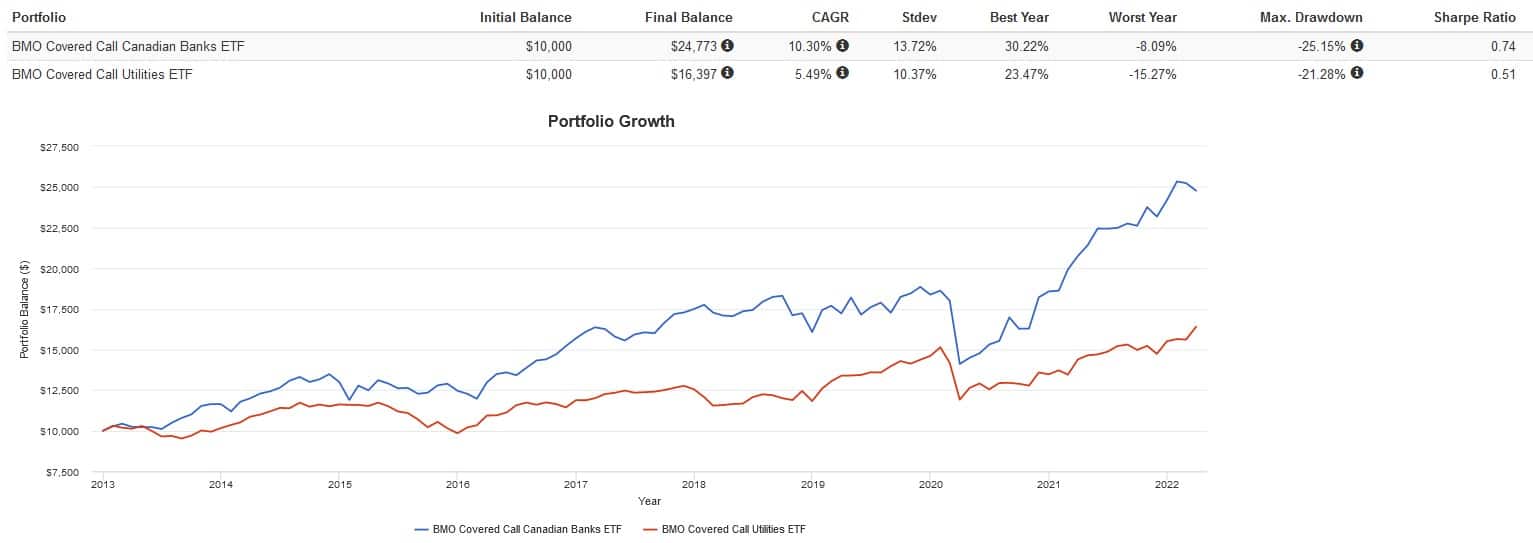Click the Stdev column header
This screenshot has width=1533, height=543.
coord(918,17)
